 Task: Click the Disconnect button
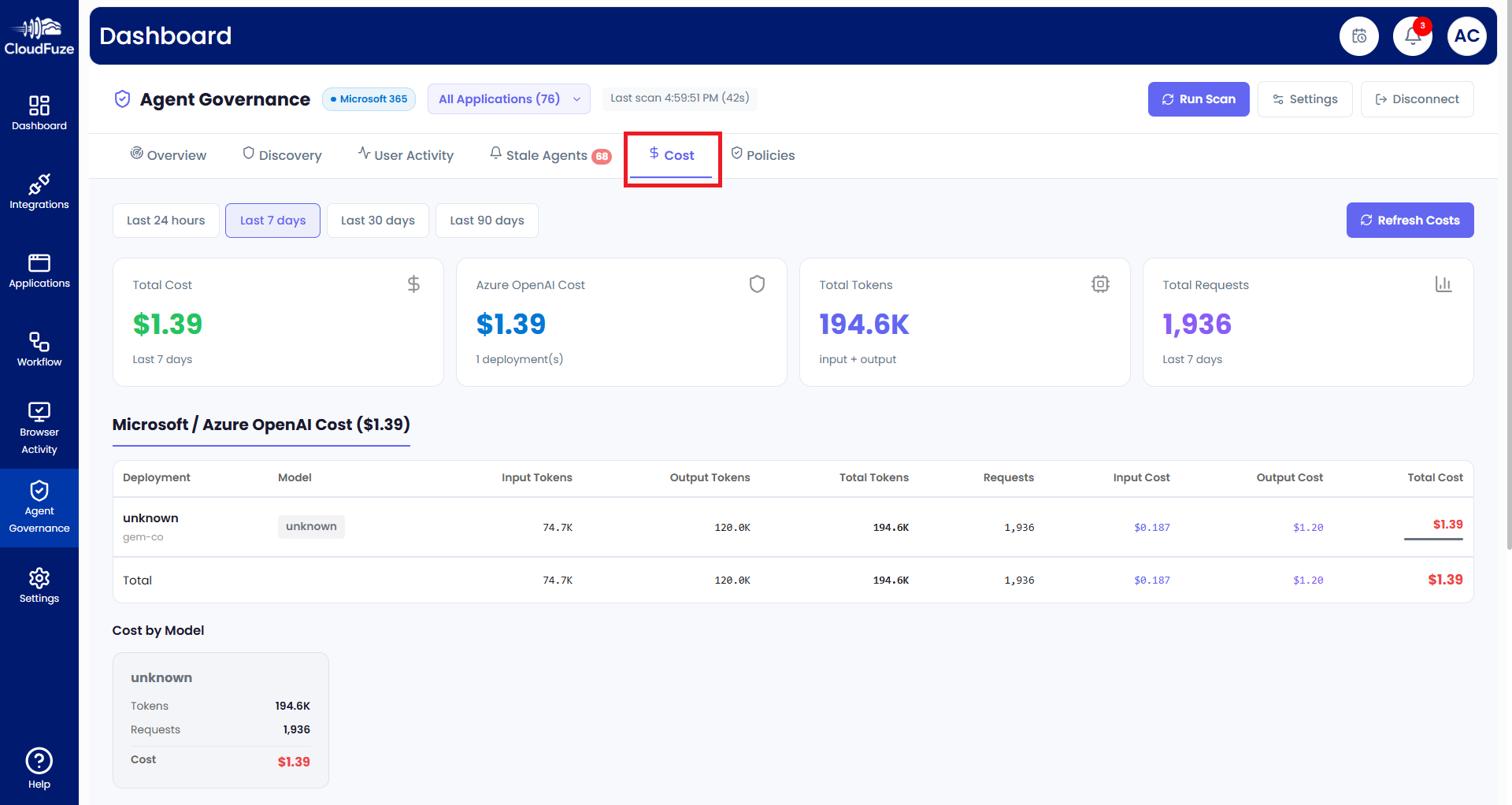[1417, 99]
